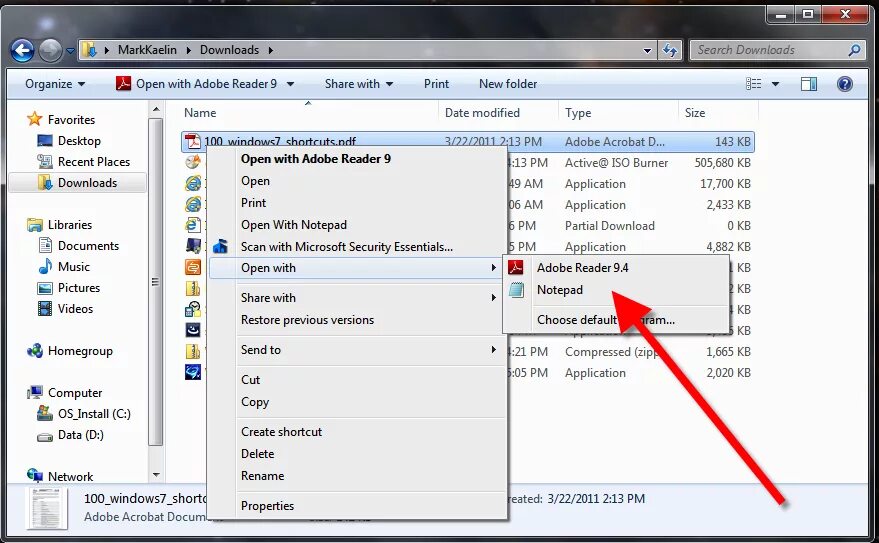The width and height of the screenshot is (879, 543).
Task: Click the PDF icon of 100_windows7_shortcuts.pdf
Action: coord(193,142)
